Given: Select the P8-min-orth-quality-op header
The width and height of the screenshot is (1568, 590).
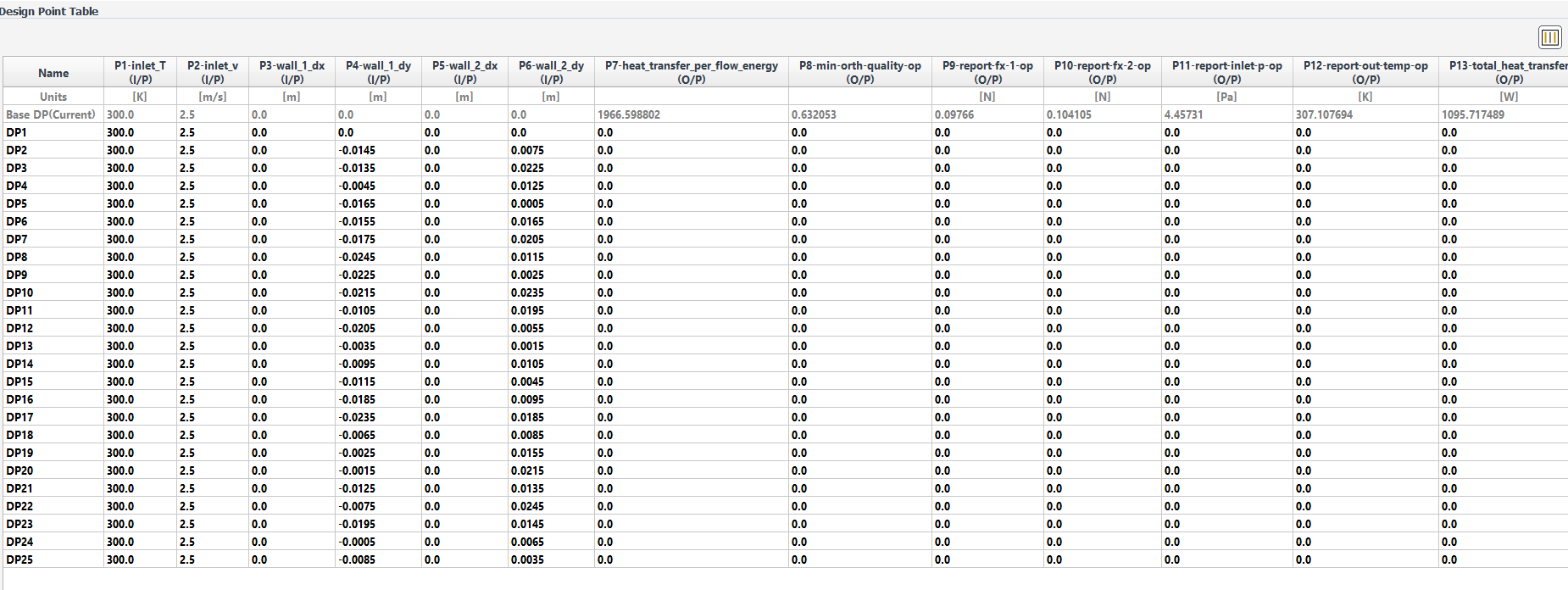Looking at the screenshot, I should tap(859, 72).
